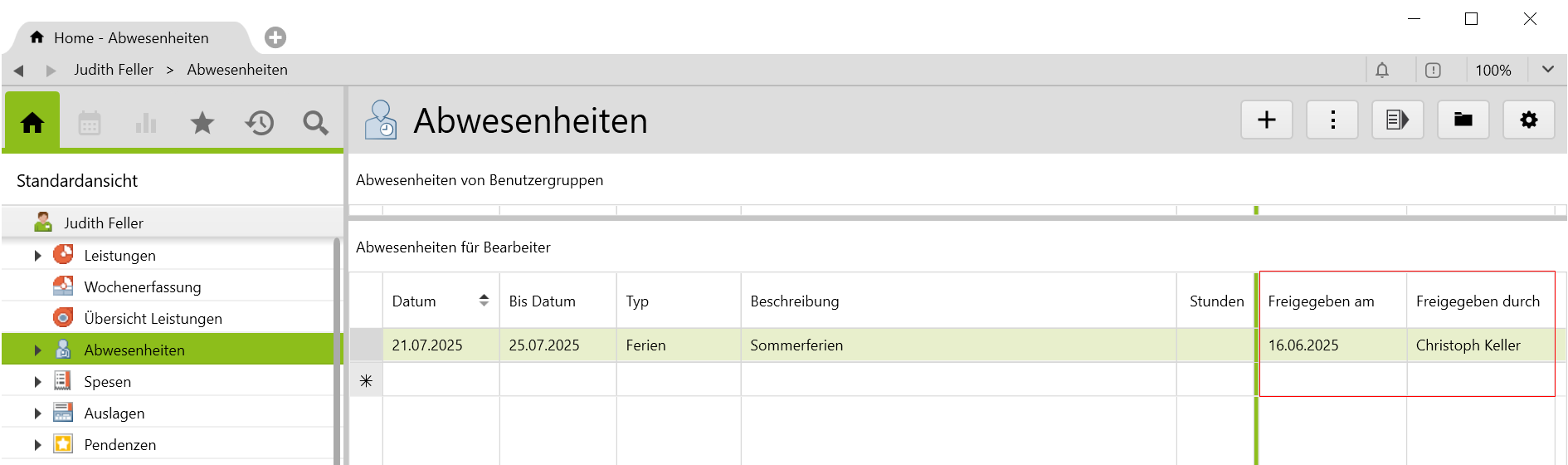Open the bar chart statistics icon
The width and height of the screenshot is (1568, 465).
coord(146,124)
